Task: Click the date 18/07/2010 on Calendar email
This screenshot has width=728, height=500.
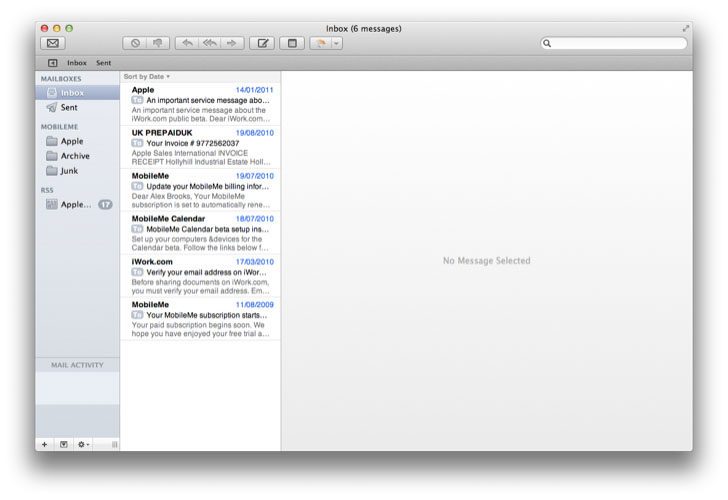Action: click(254, 219)
